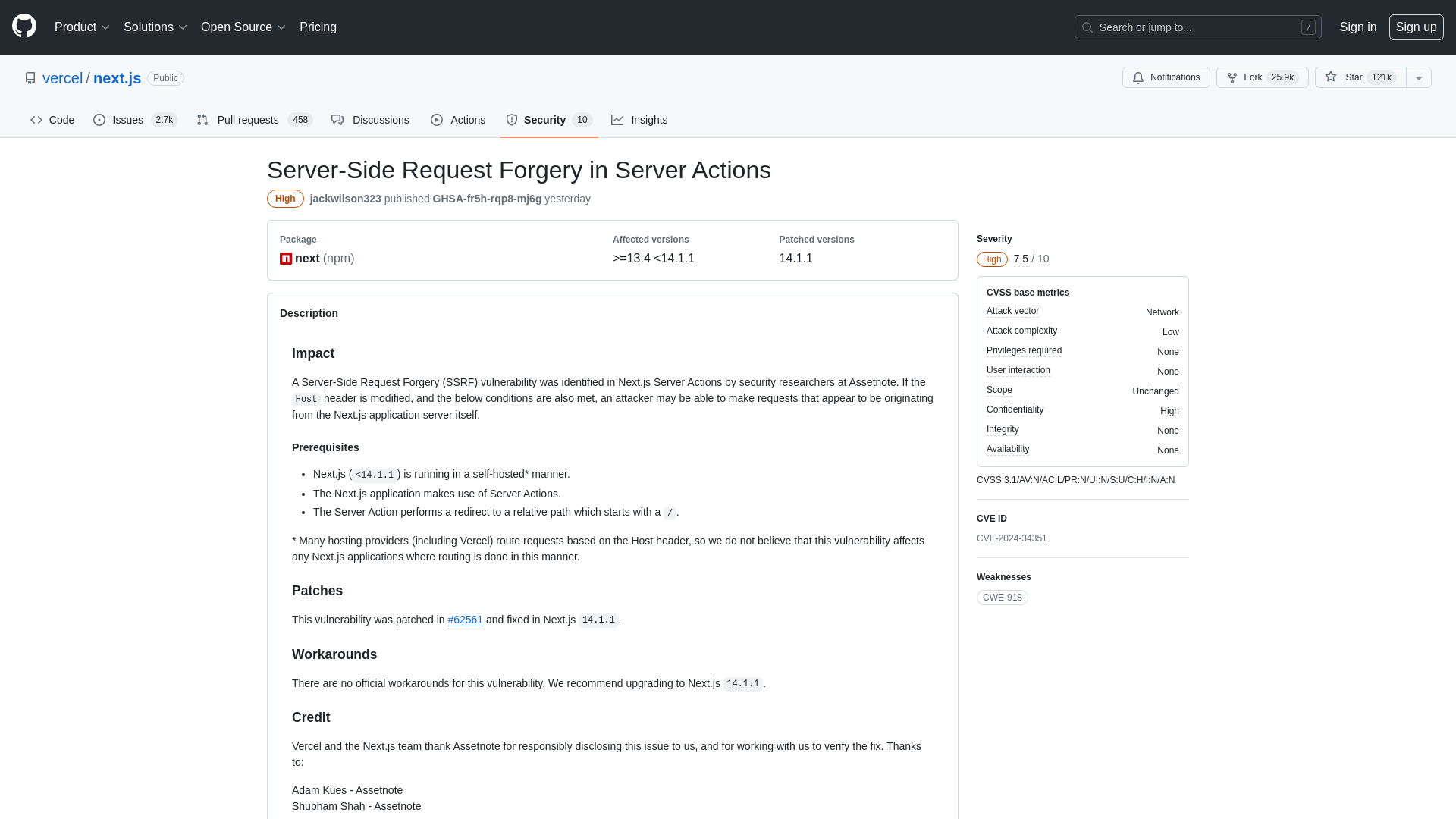This screenshot has width=1456, height=819.
Task: Switch to the Issues tab
Action: coord(135,120)
